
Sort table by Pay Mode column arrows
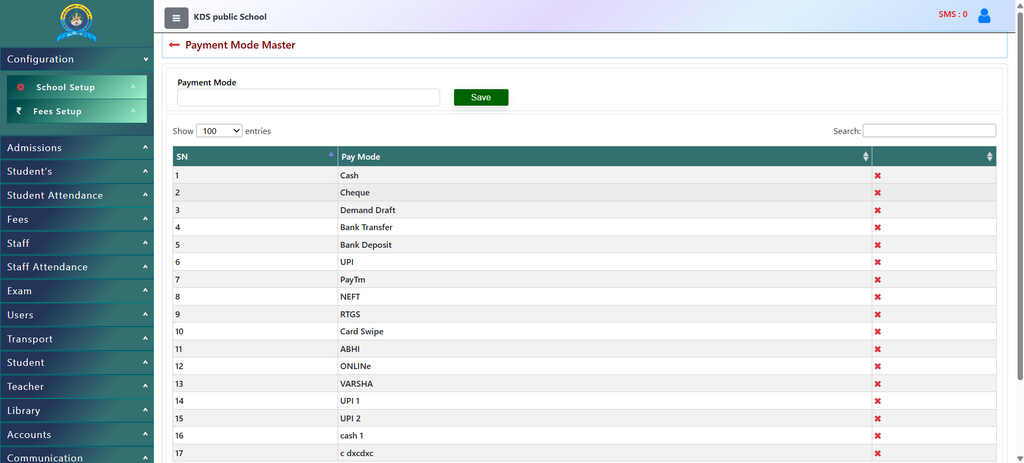click(866, 157)
